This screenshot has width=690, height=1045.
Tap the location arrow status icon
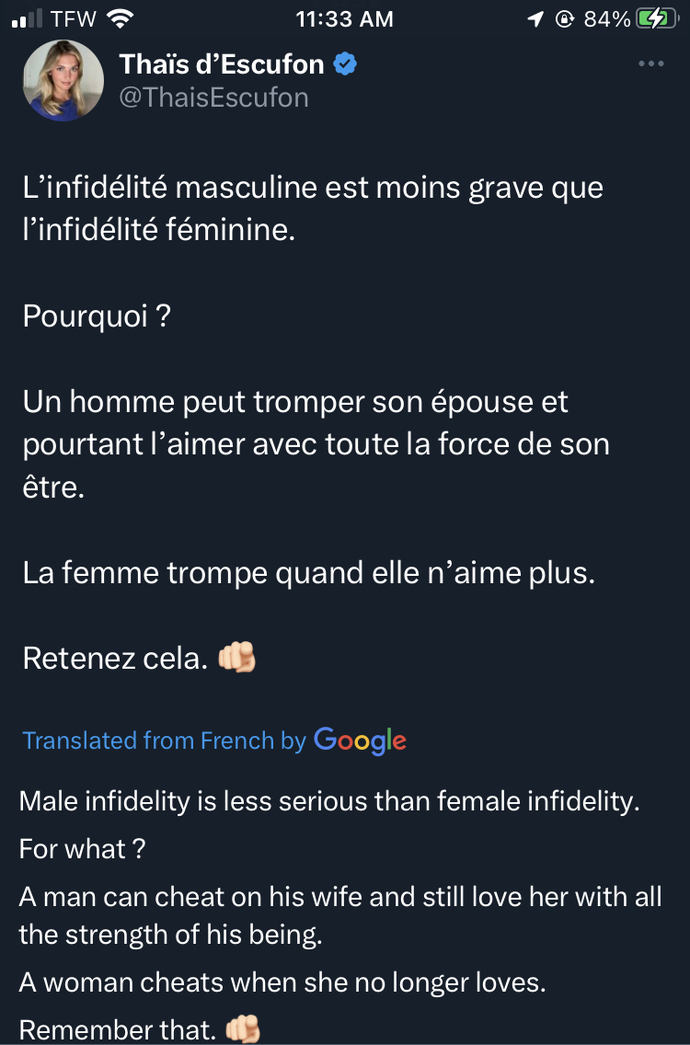(x=535, y=19)
